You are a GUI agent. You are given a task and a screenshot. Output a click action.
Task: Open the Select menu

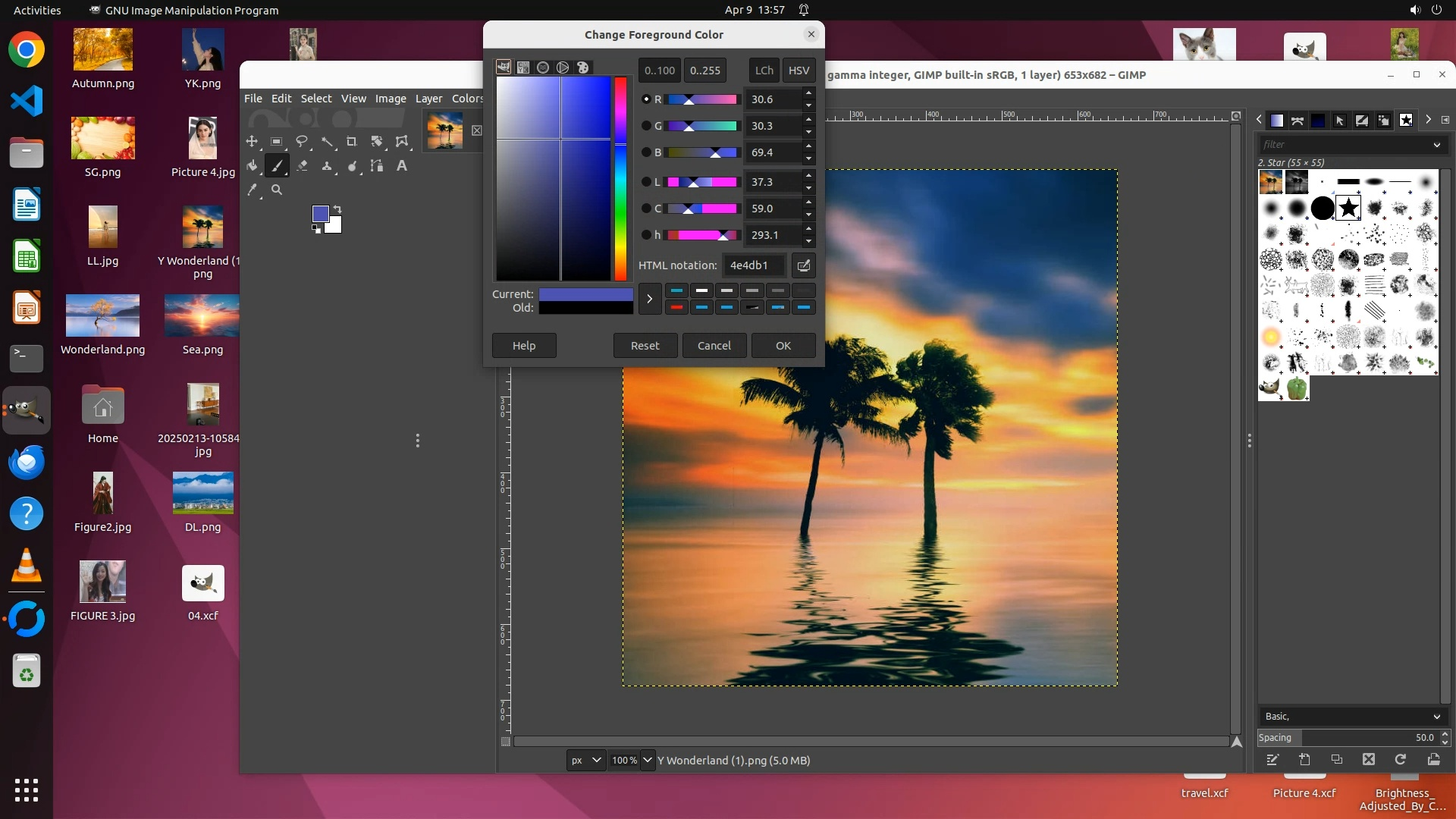[315, 99]
